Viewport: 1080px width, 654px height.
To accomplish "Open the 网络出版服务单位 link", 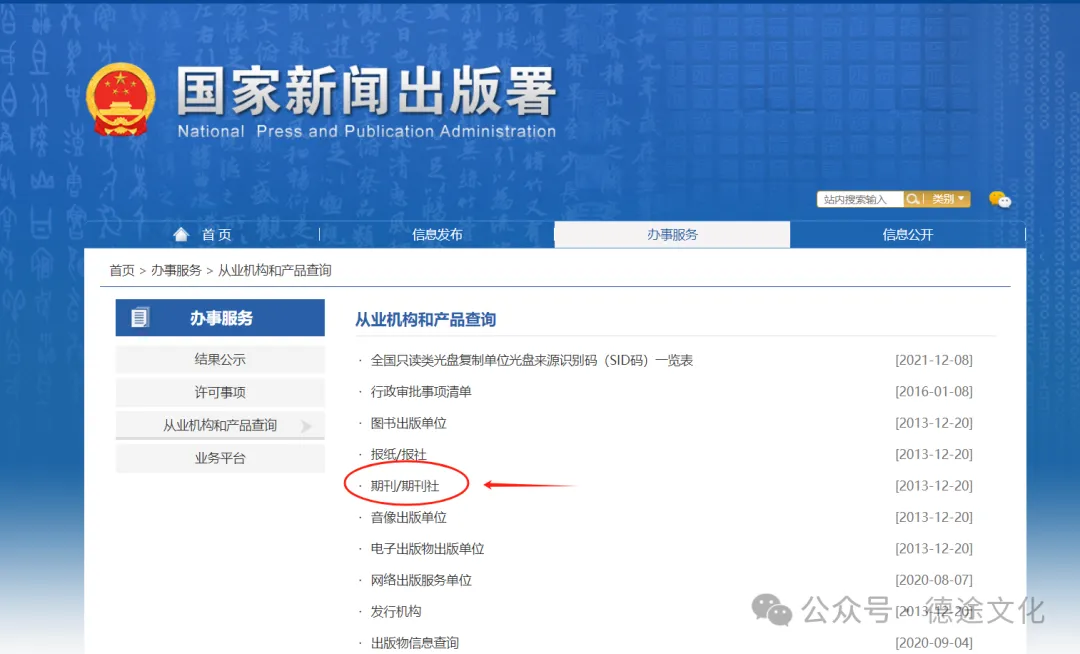I will 421,580.
